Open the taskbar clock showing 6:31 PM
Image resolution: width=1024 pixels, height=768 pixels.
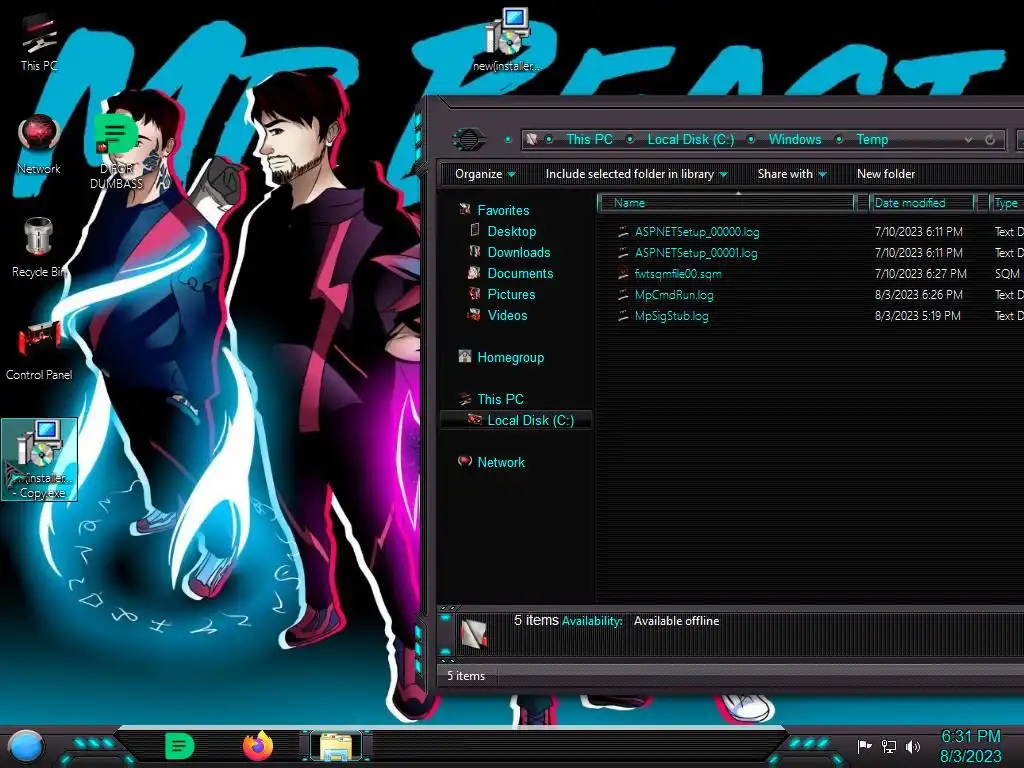click(970, 746)
